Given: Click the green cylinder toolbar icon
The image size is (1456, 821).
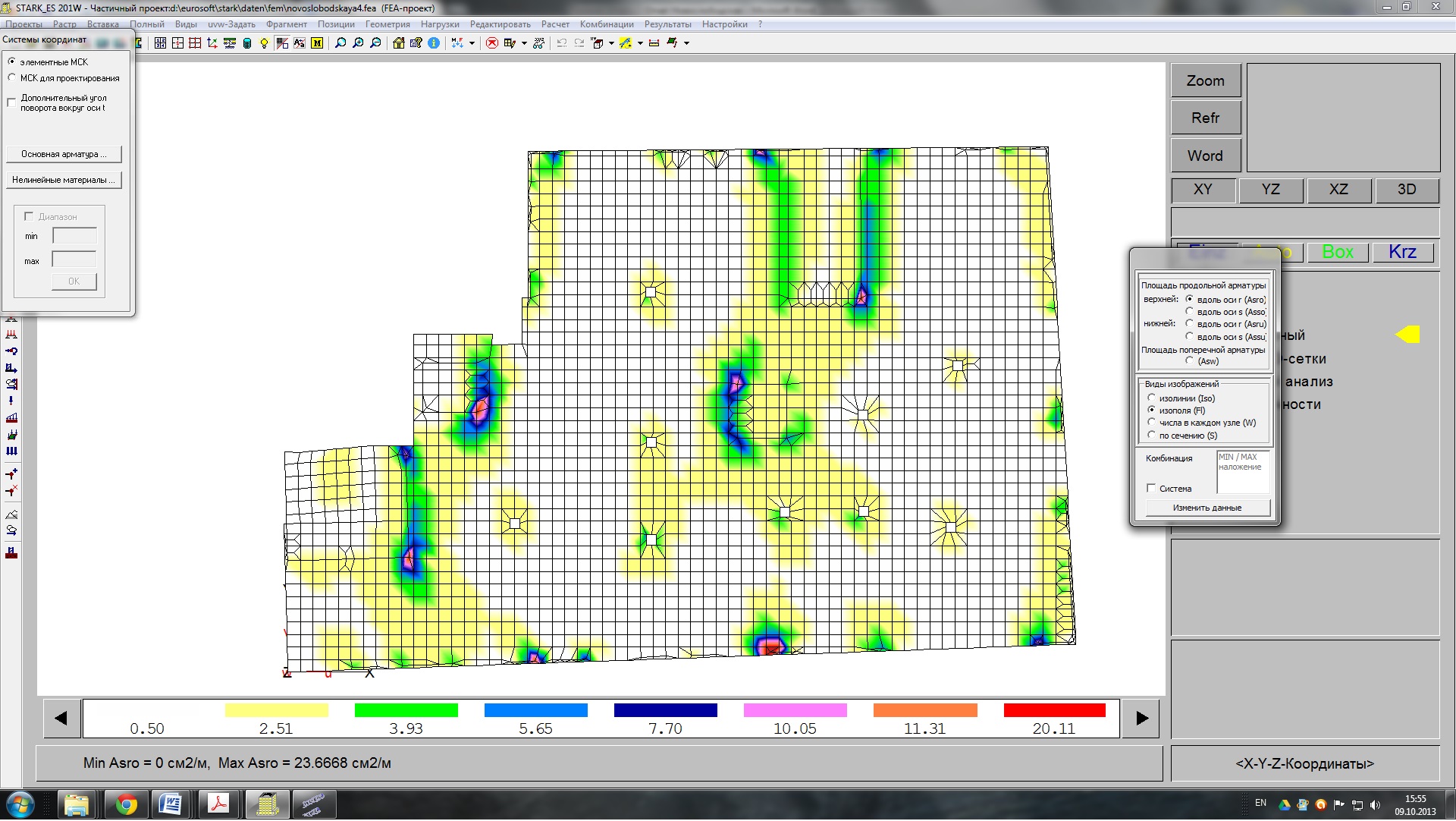Looking at the screenshot, I should pos(247,43).
